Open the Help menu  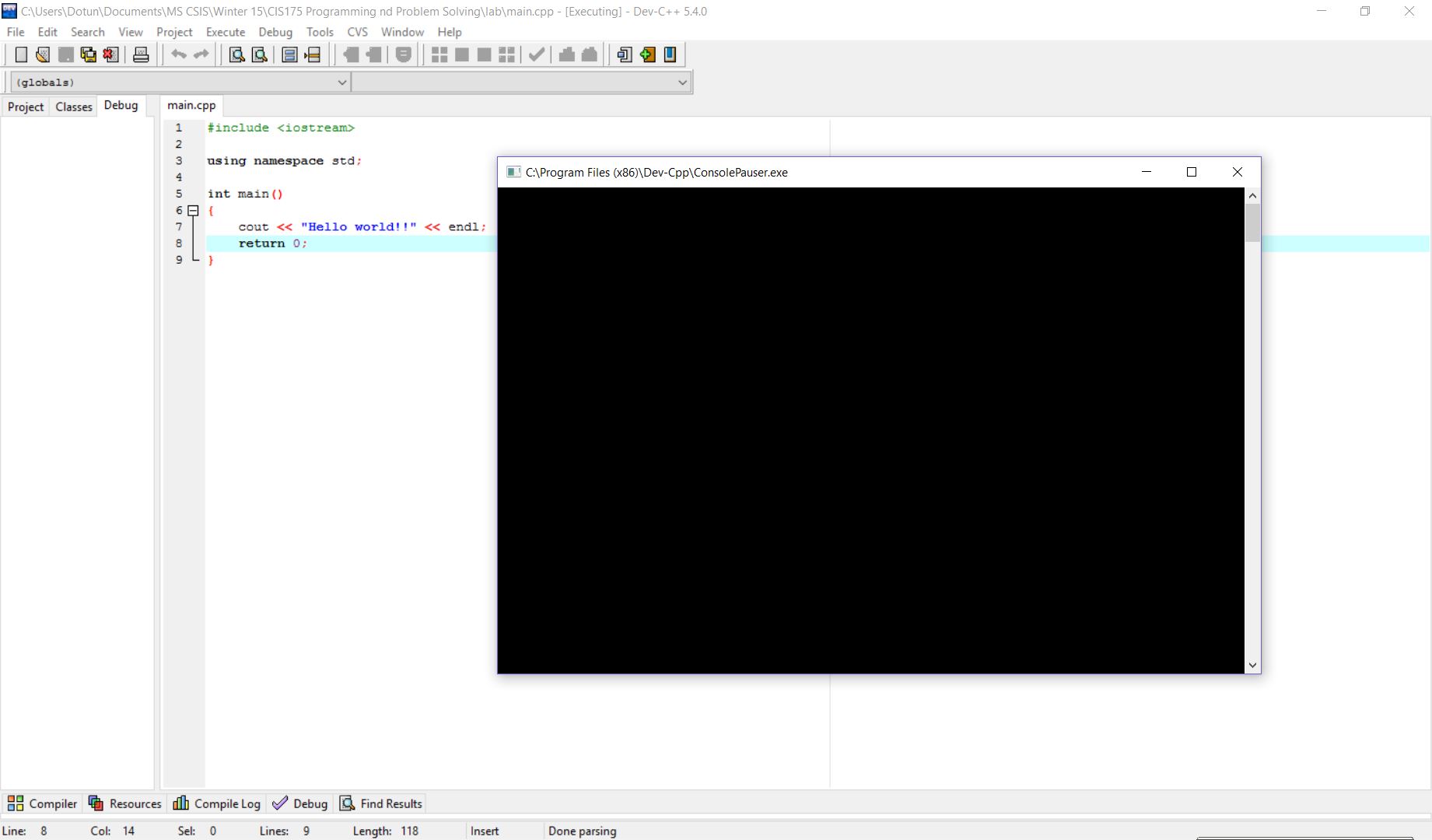click(x=450, y=32)
